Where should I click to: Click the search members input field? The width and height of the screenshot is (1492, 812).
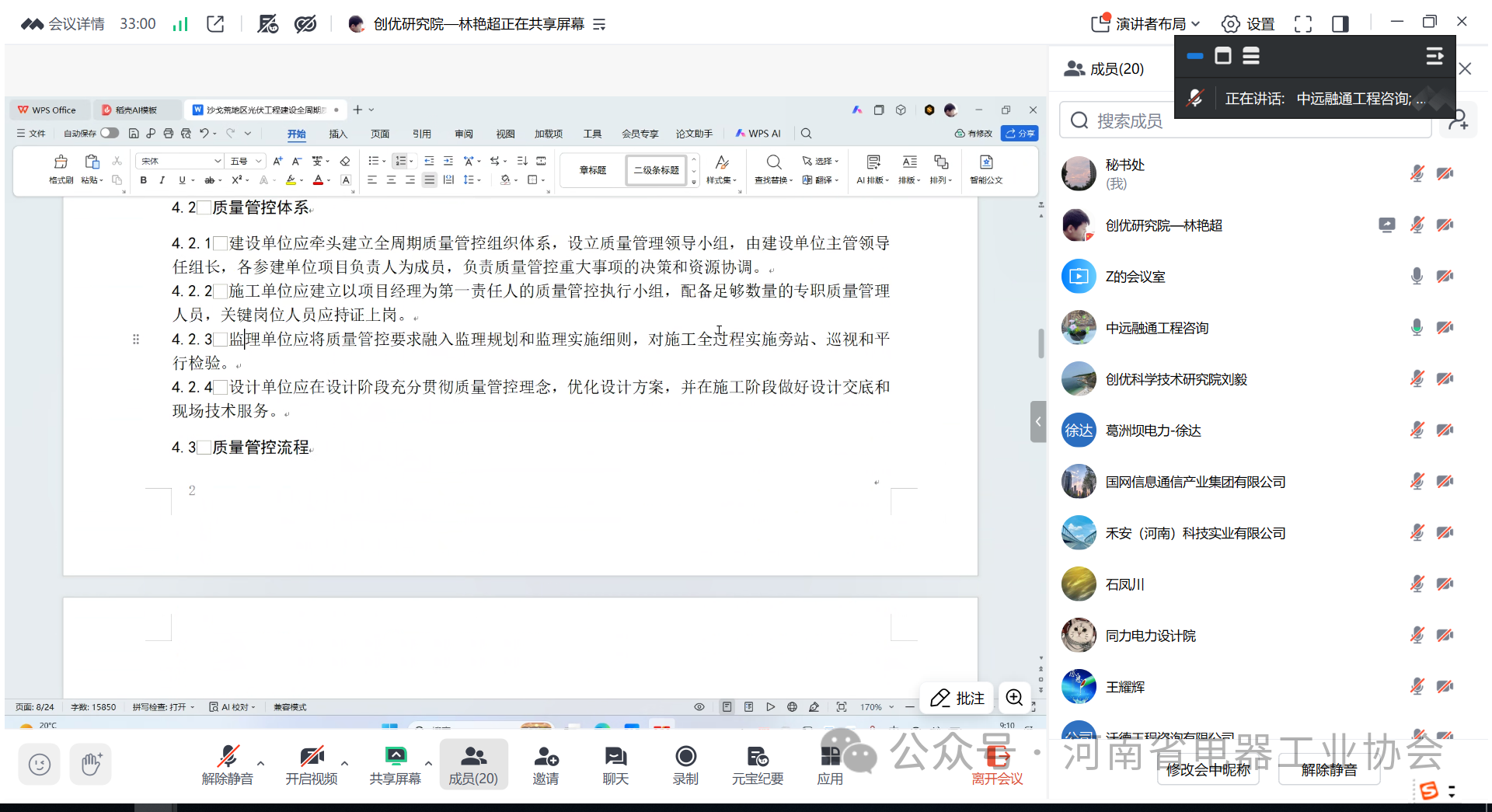[x=1246, y=120]
